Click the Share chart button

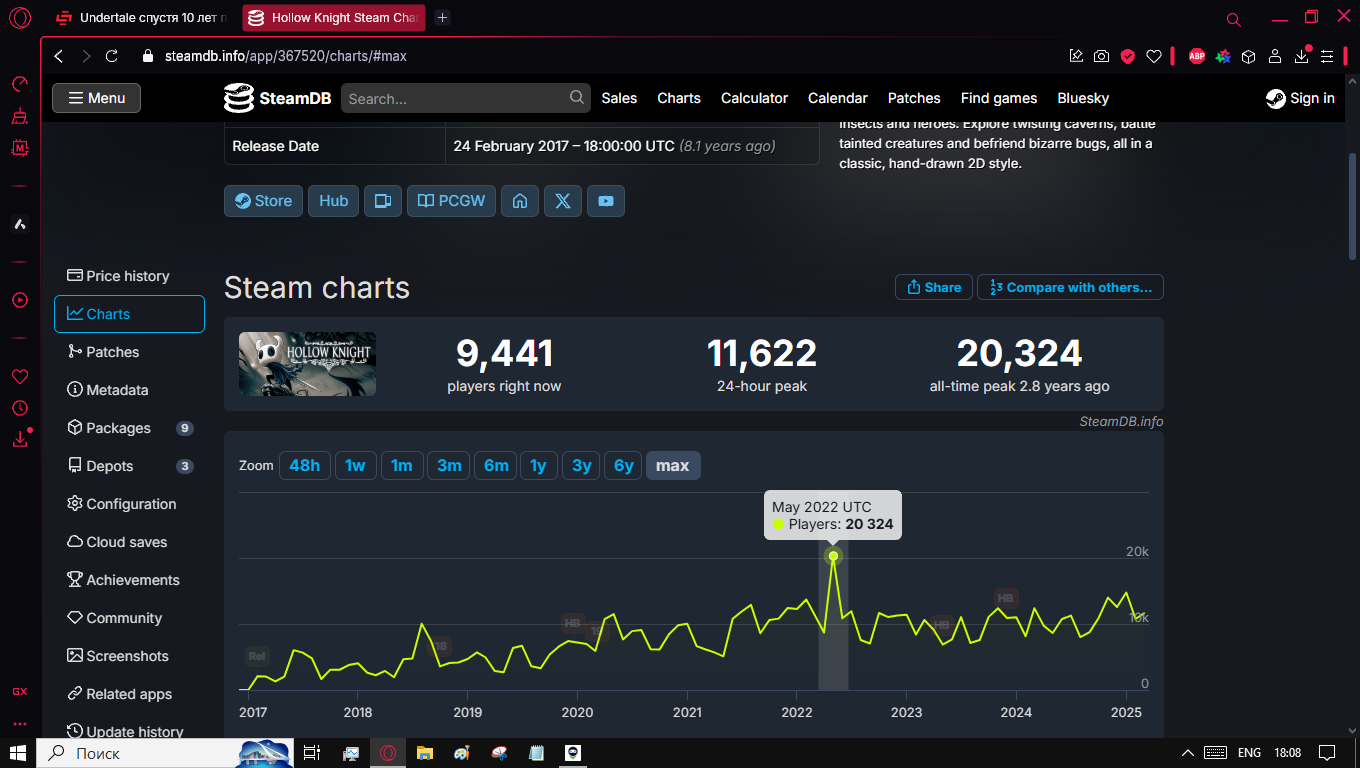[x=934, y=287]
